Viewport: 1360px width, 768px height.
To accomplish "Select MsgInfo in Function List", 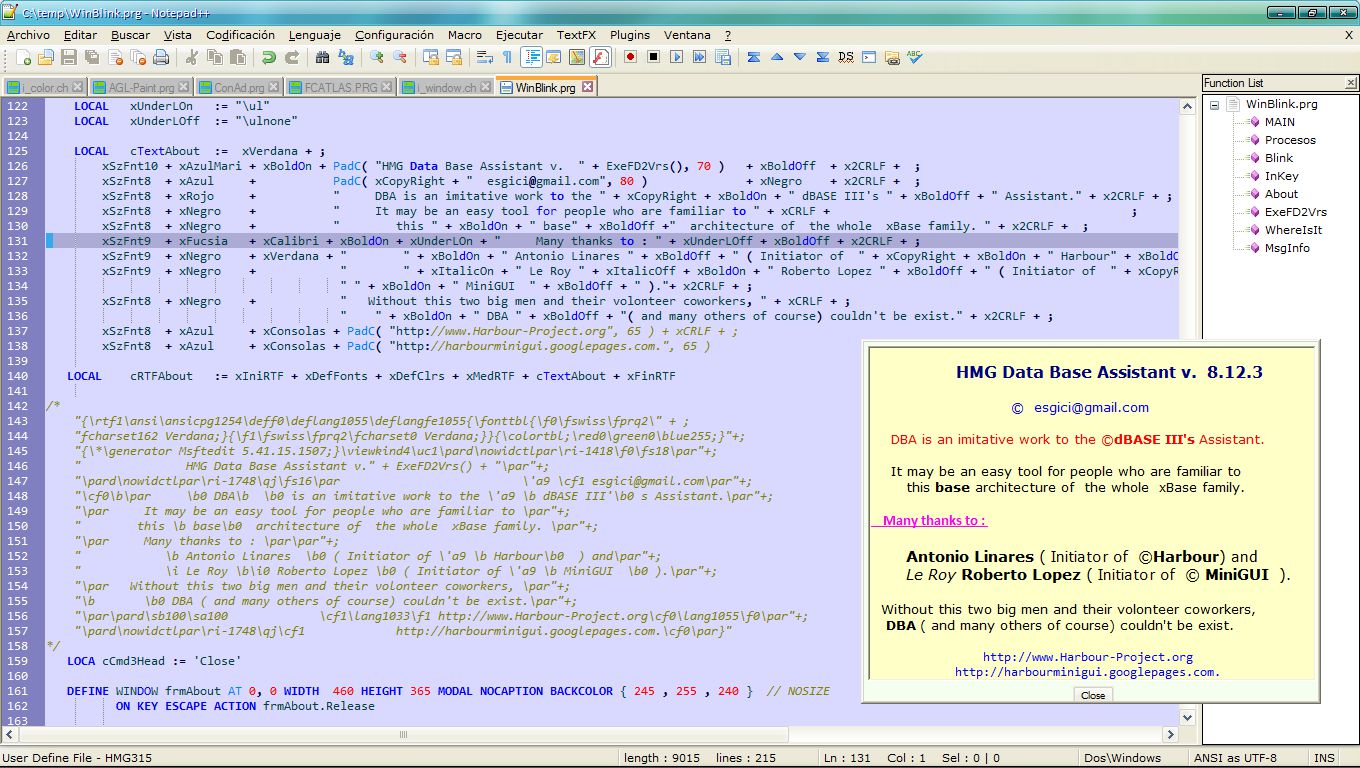I will pos(1287,248).
